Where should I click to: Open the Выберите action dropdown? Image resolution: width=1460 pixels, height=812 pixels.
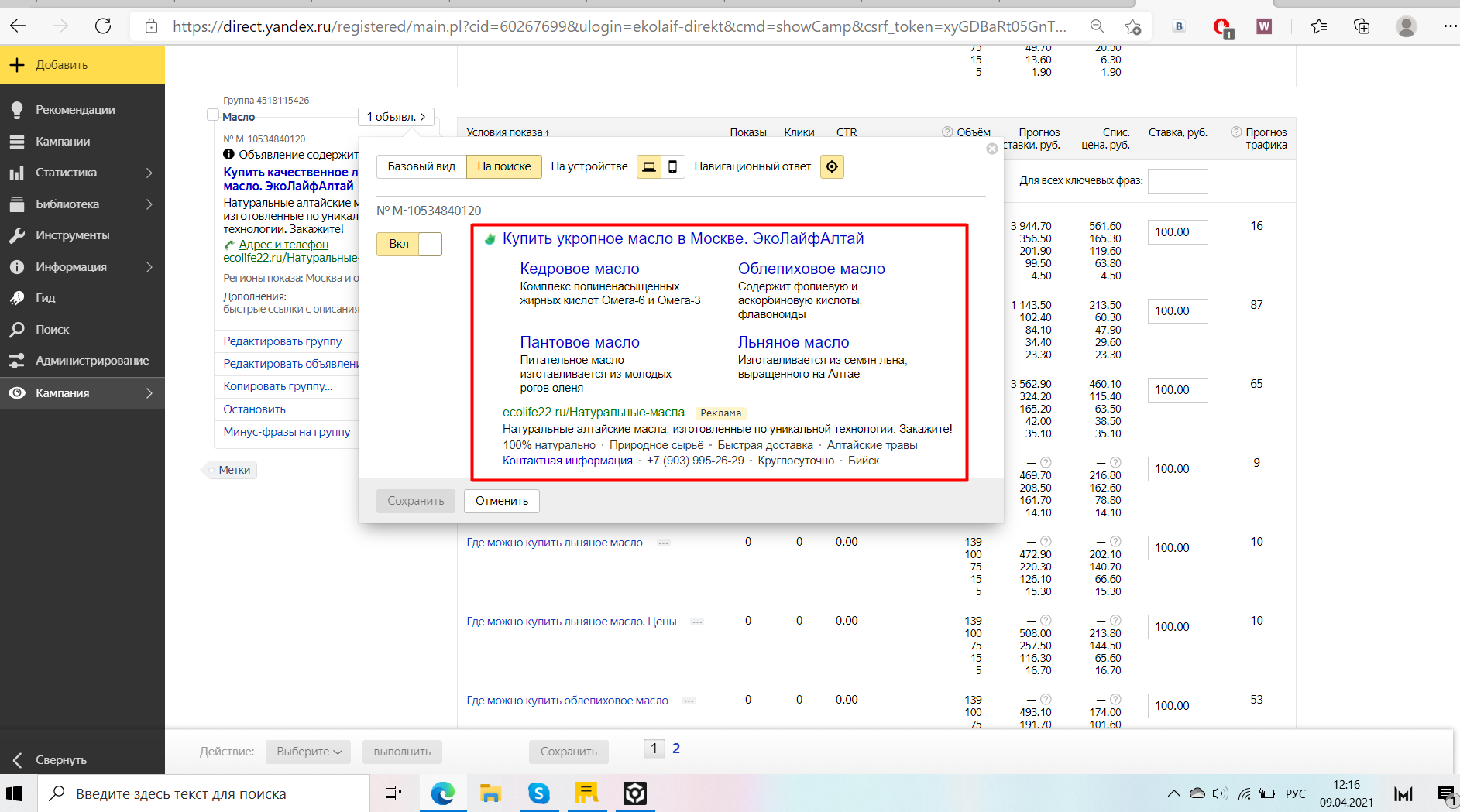point(308,752)
